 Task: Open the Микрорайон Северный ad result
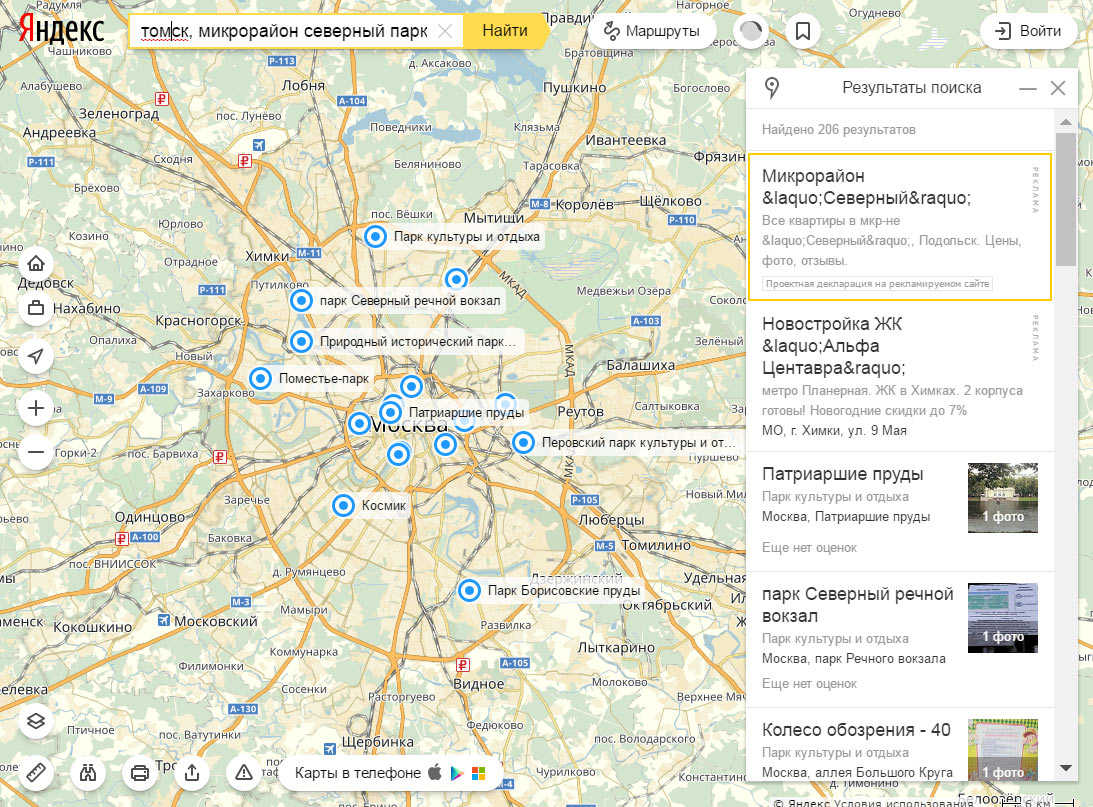tap(899, 227)
